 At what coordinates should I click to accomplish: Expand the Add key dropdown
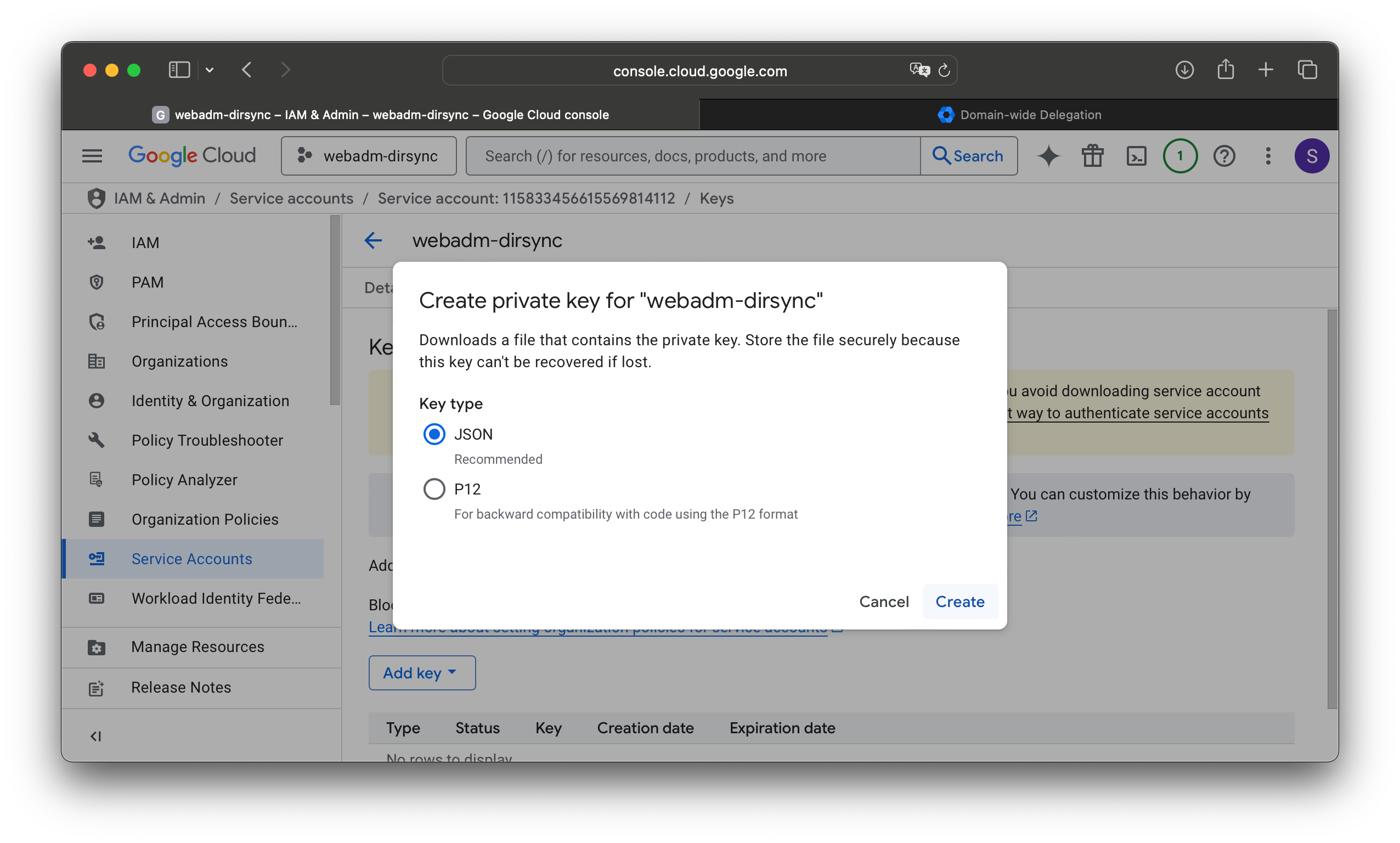pos(422,672)
